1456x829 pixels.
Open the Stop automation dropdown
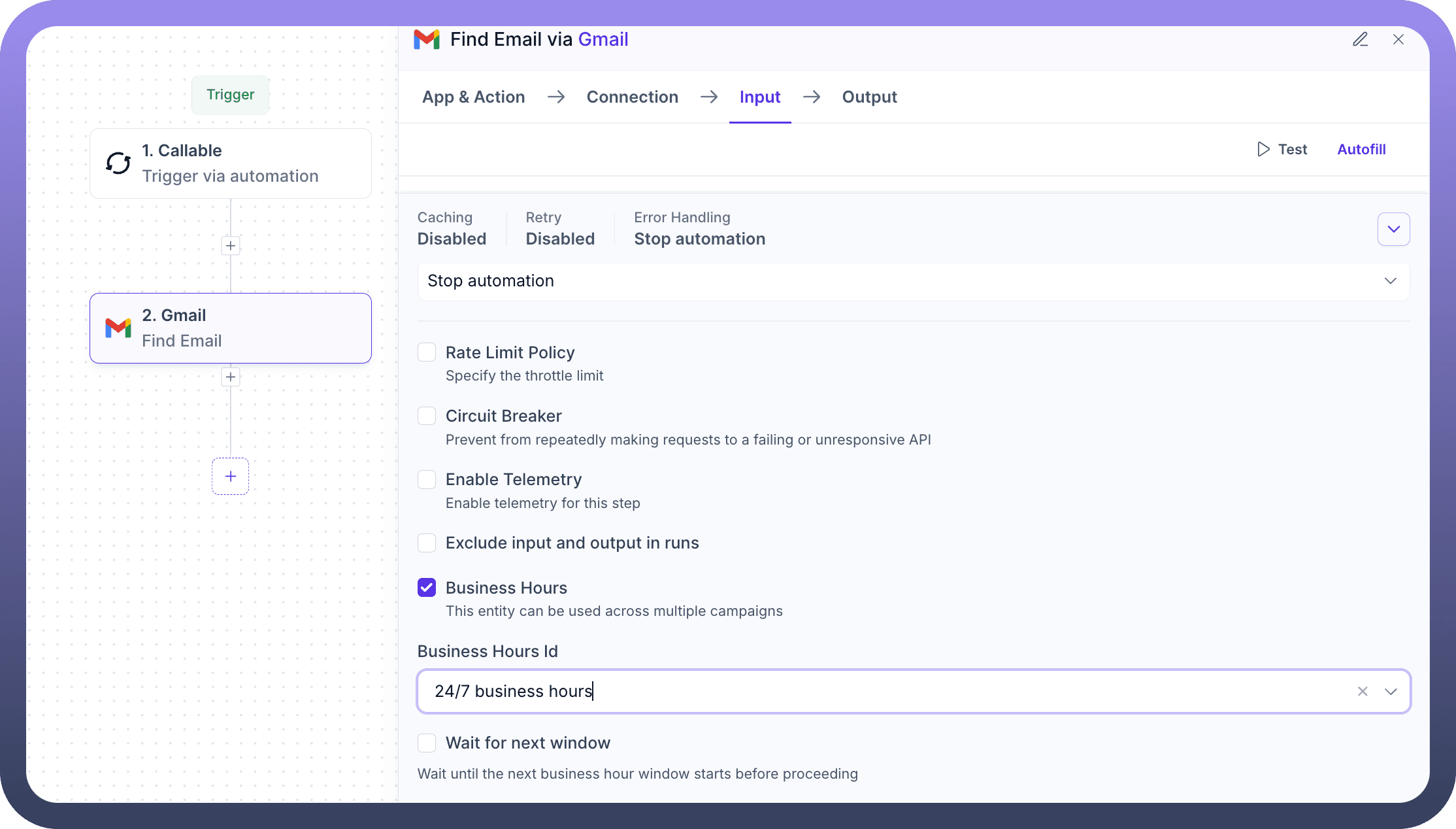pyautogui.click(x=913, y=281)
